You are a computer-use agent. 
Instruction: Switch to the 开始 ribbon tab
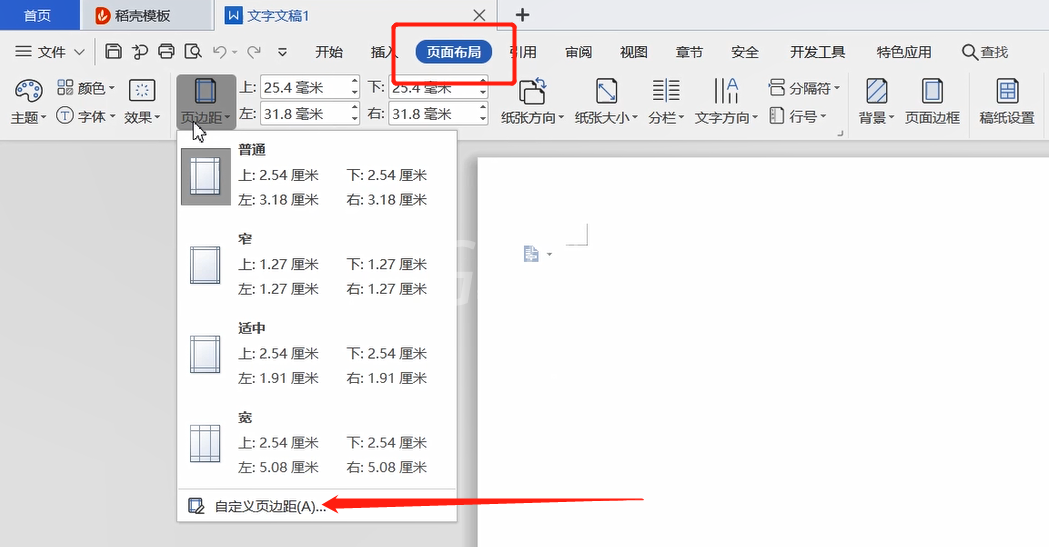pos(329,52)
